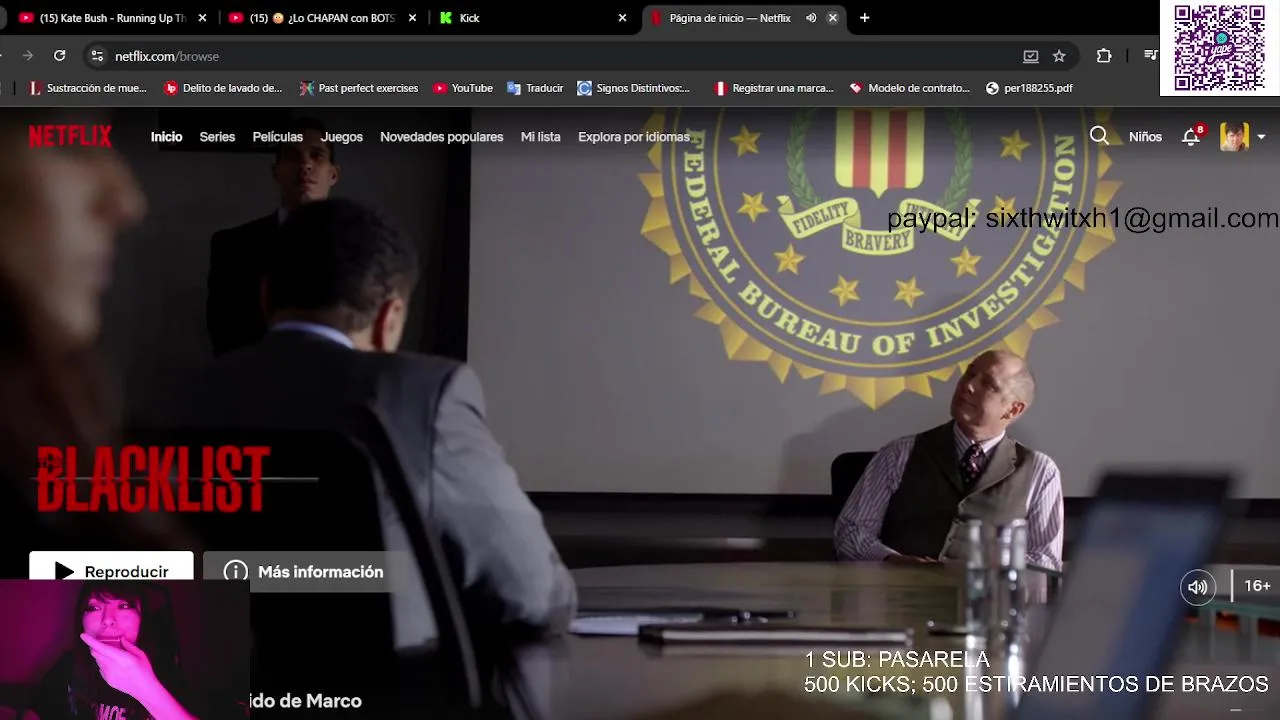Image resolution: width=1280 pixels, height=720 pixels.
Task: Open the Past perfect exercises bookmark
Action: coord(358,88)
